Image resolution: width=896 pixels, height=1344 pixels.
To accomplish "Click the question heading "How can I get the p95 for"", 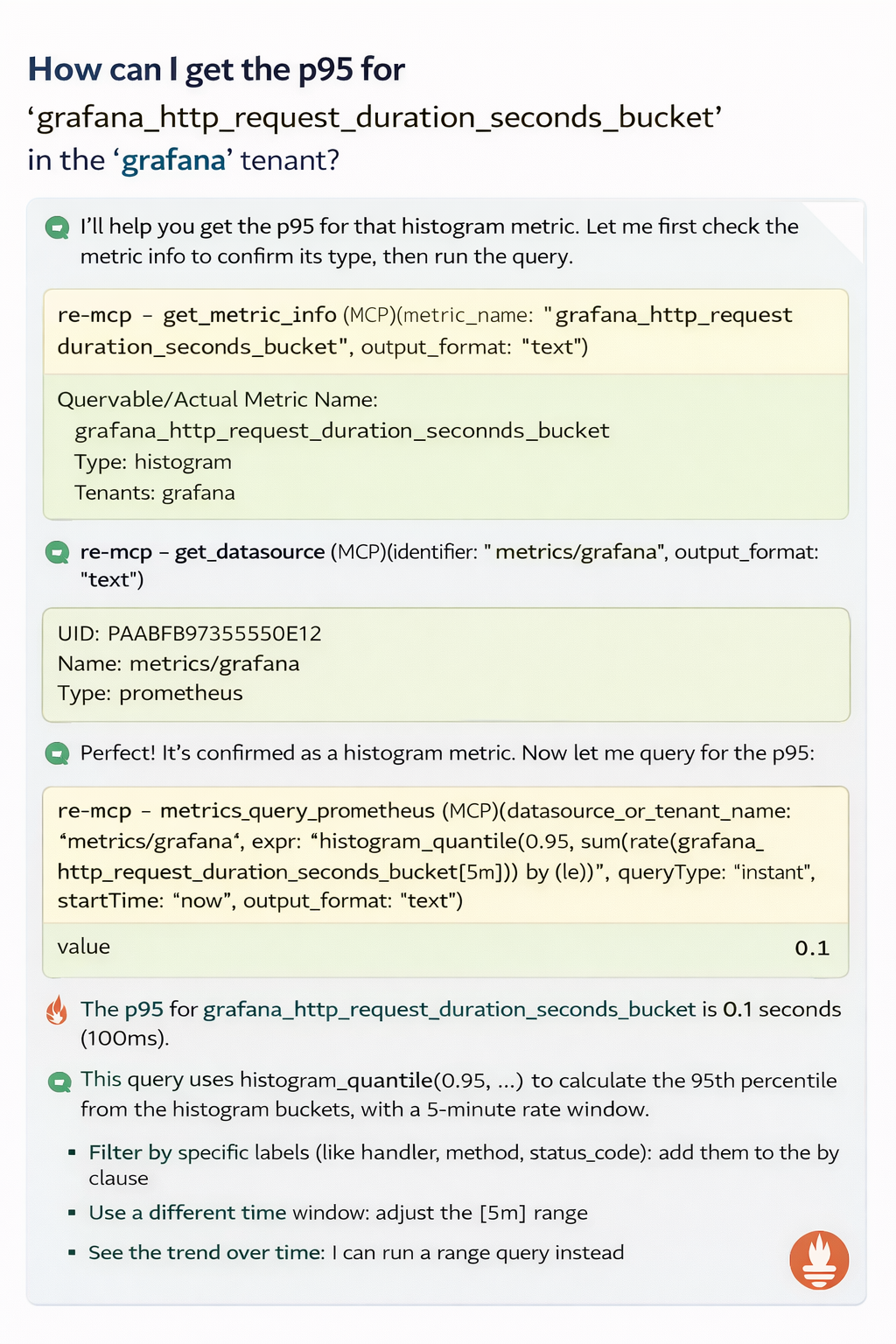I will pyautogui.click(x=216, y=70).
